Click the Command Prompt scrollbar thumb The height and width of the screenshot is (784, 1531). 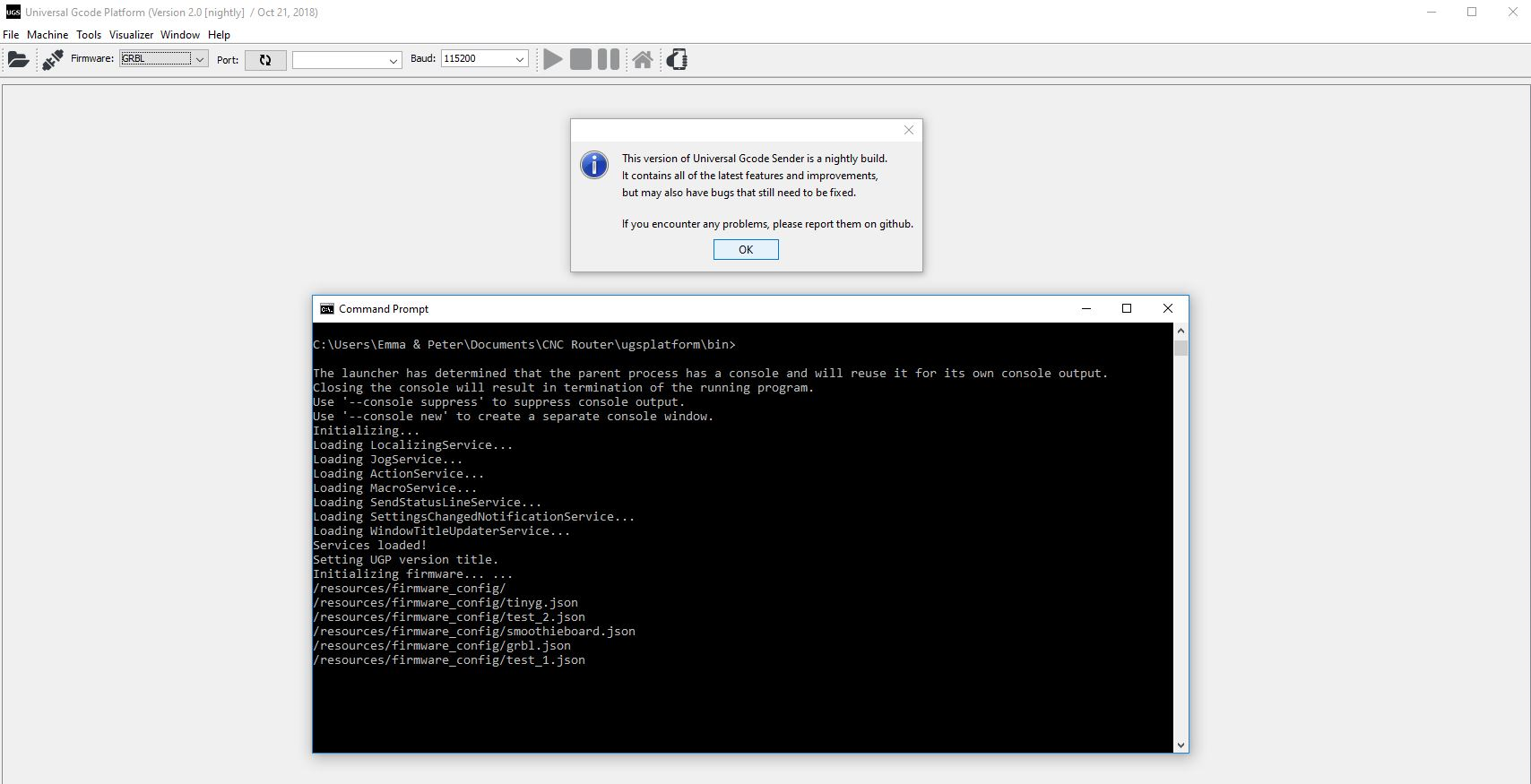click(x=1181, y=348)
